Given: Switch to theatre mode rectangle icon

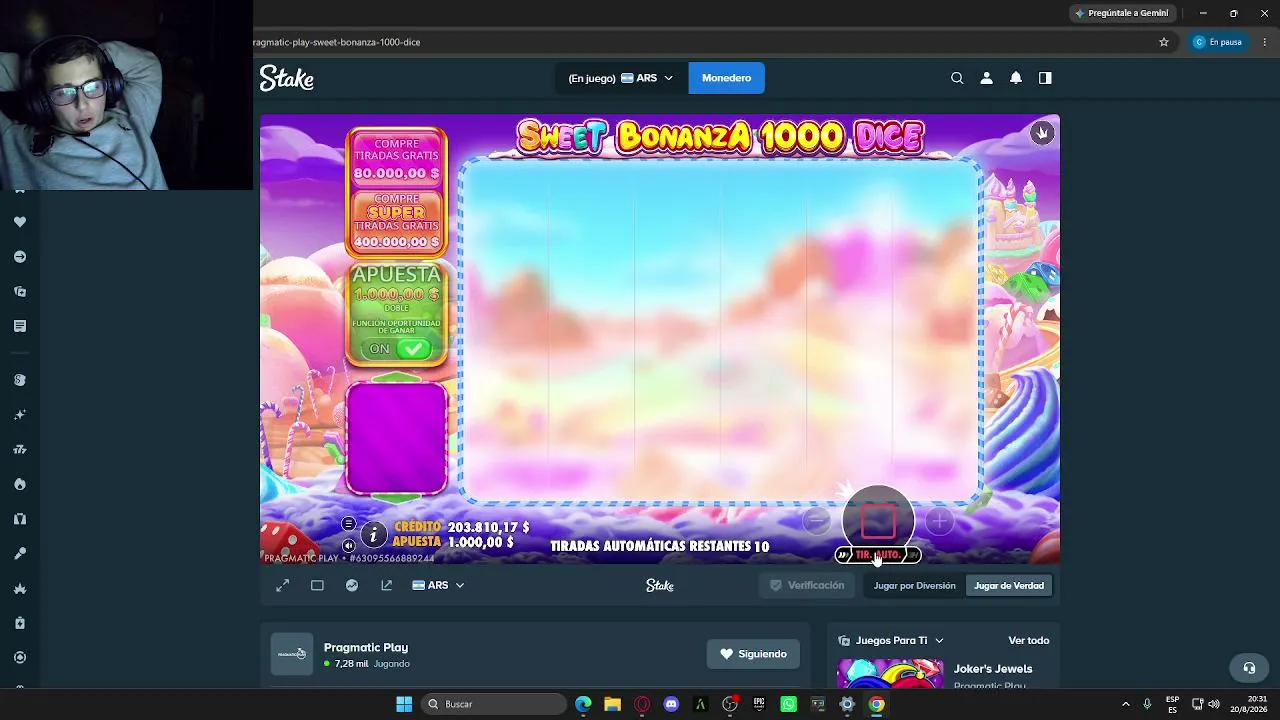Looking at the screenshot, I should [x=317, y=585].
